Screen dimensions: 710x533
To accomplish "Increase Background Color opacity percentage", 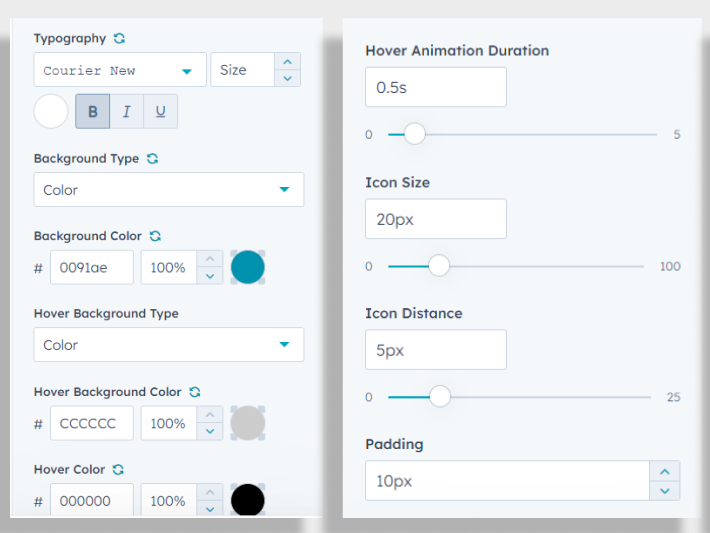I will (210, 259).
